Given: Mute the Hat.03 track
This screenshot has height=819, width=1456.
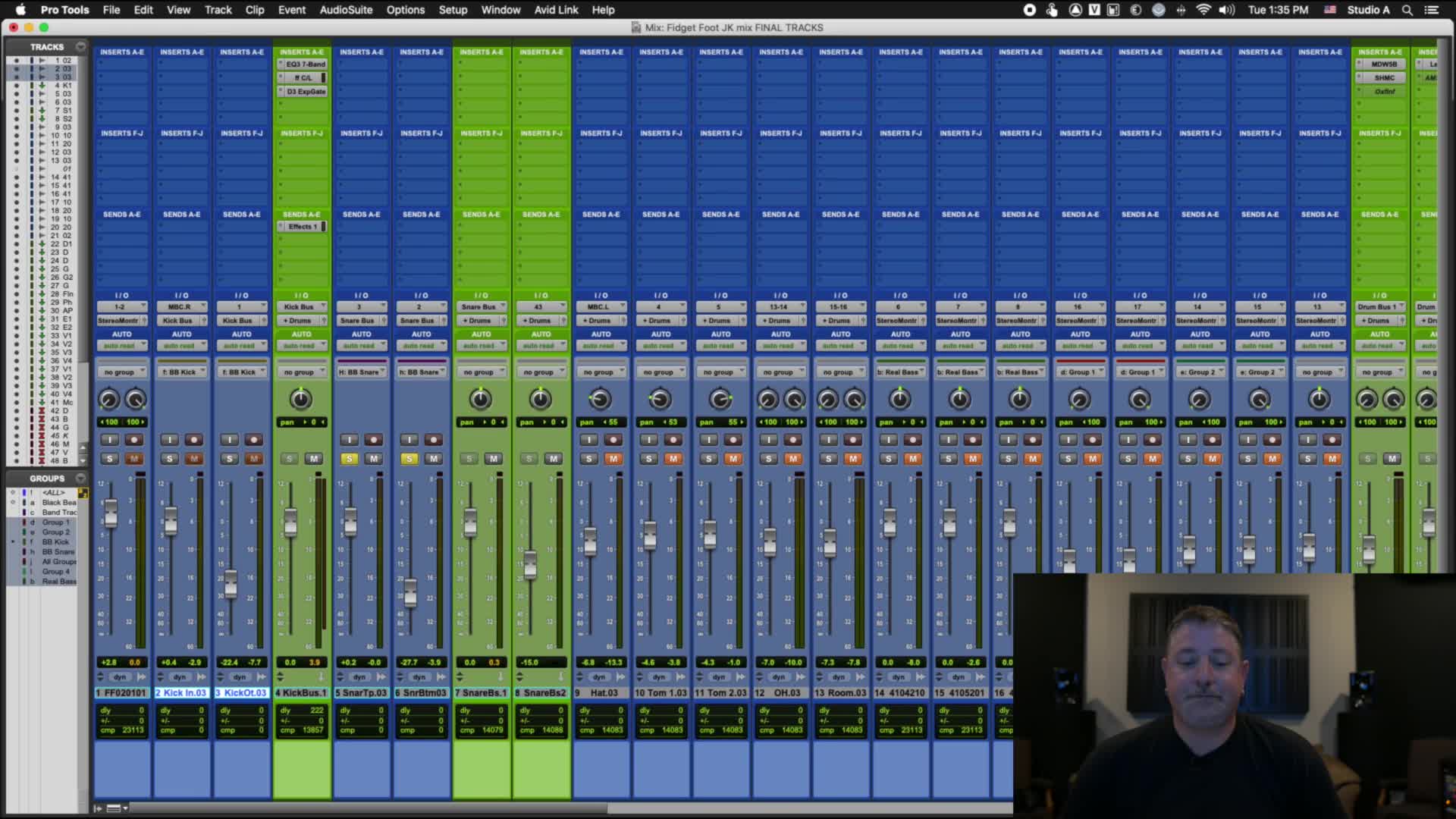Looking at the screenshot, I should (613, 459).
